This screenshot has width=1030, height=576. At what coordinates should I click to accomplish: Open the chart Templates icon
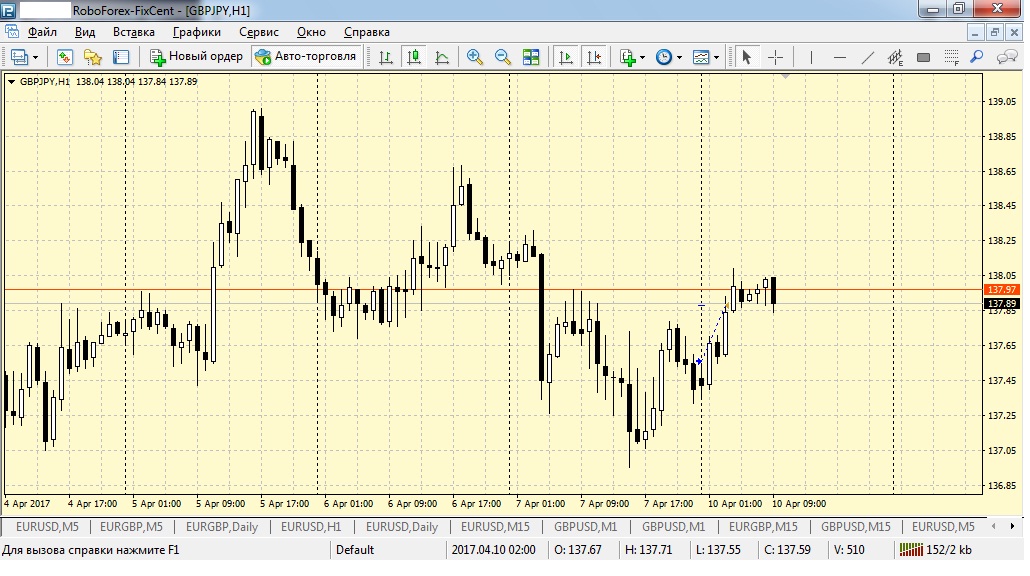coord(701,57)
